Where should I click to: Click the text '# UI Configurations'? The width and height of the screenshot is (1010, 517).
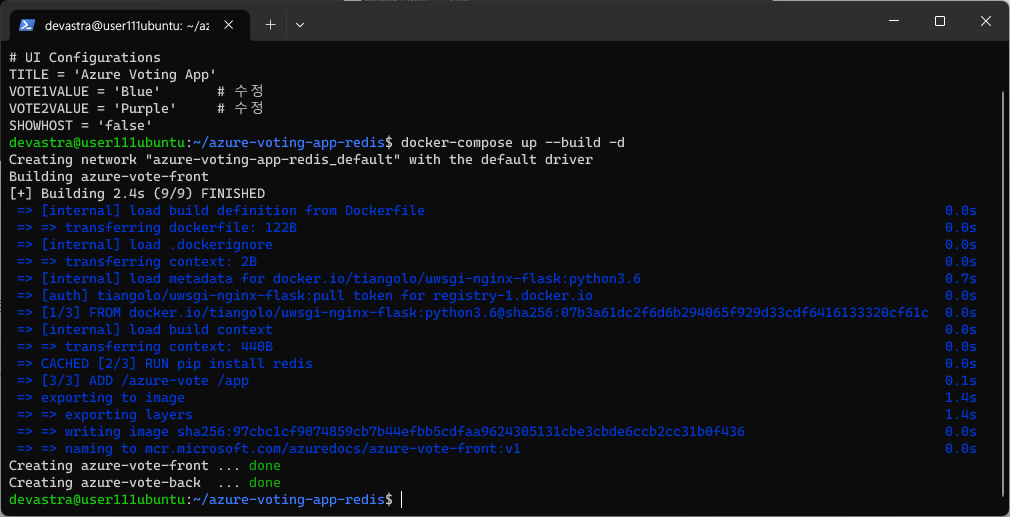coord(84,57)
